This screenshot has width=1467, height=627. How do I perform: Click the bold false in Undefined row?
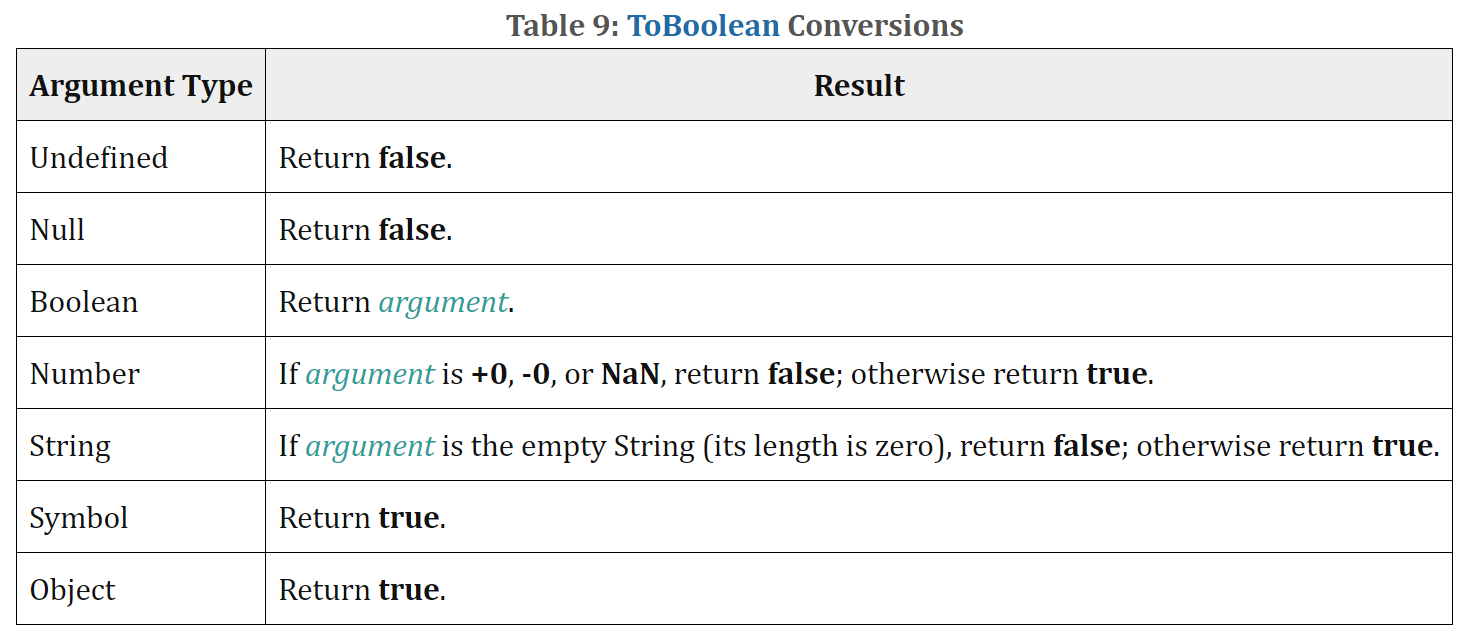[x=411, y=158]
